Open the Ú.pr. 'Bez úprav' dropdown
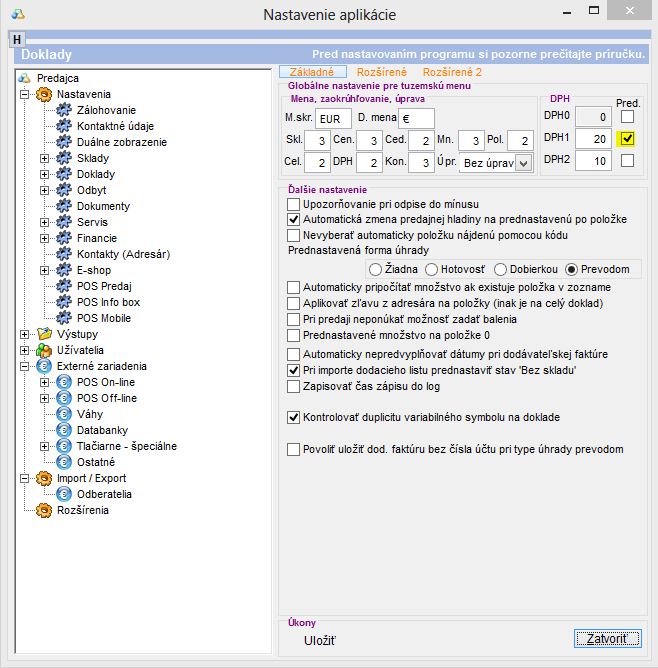The height and width of the screenshot is (668, 658). tap(522, 163)
